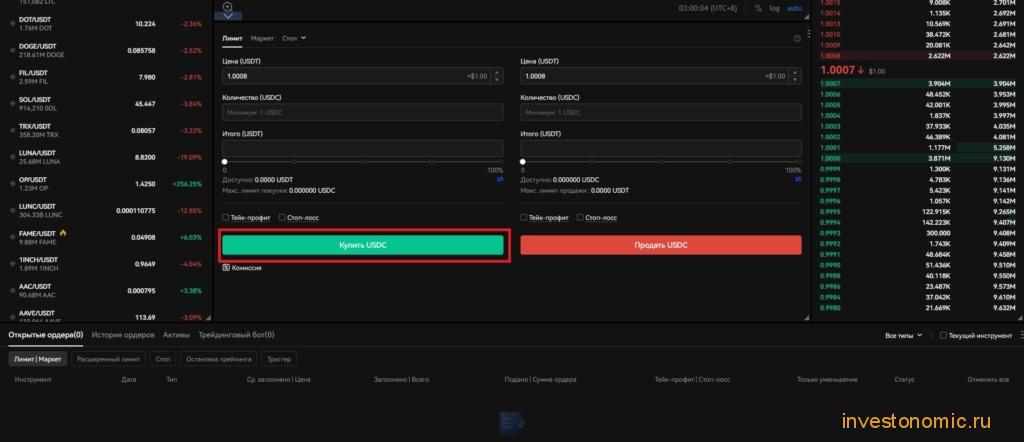Click the 1.0007 last price

pos(838,70)
